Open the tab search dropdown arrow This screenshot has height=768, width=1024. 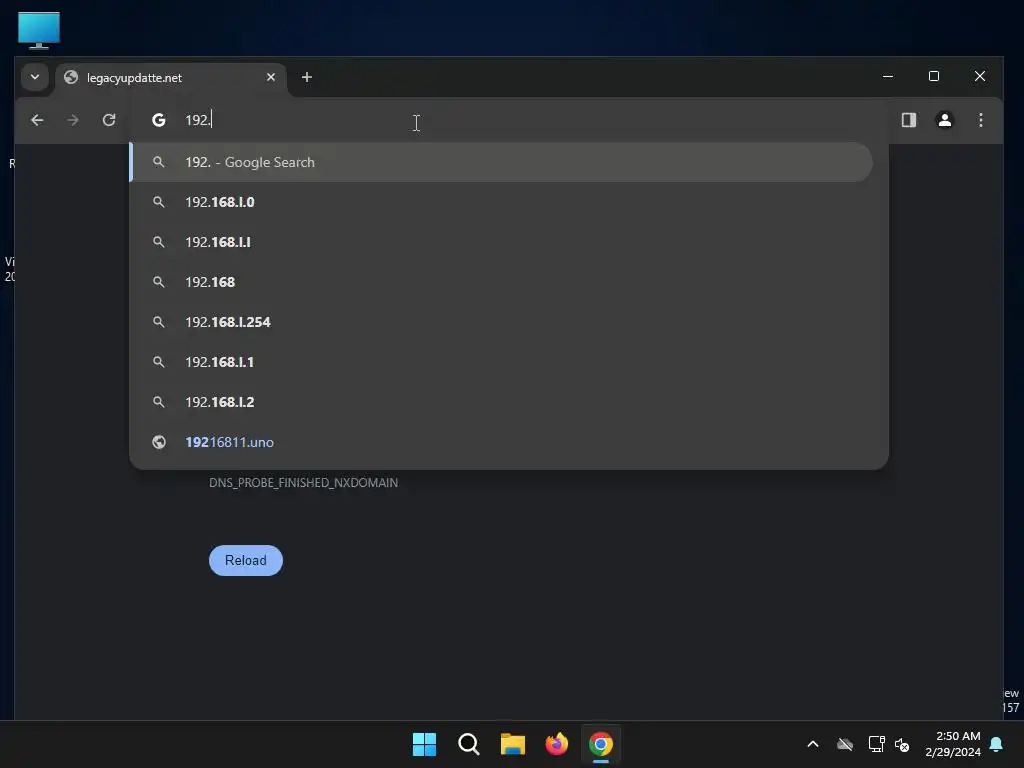coord(35,77)
